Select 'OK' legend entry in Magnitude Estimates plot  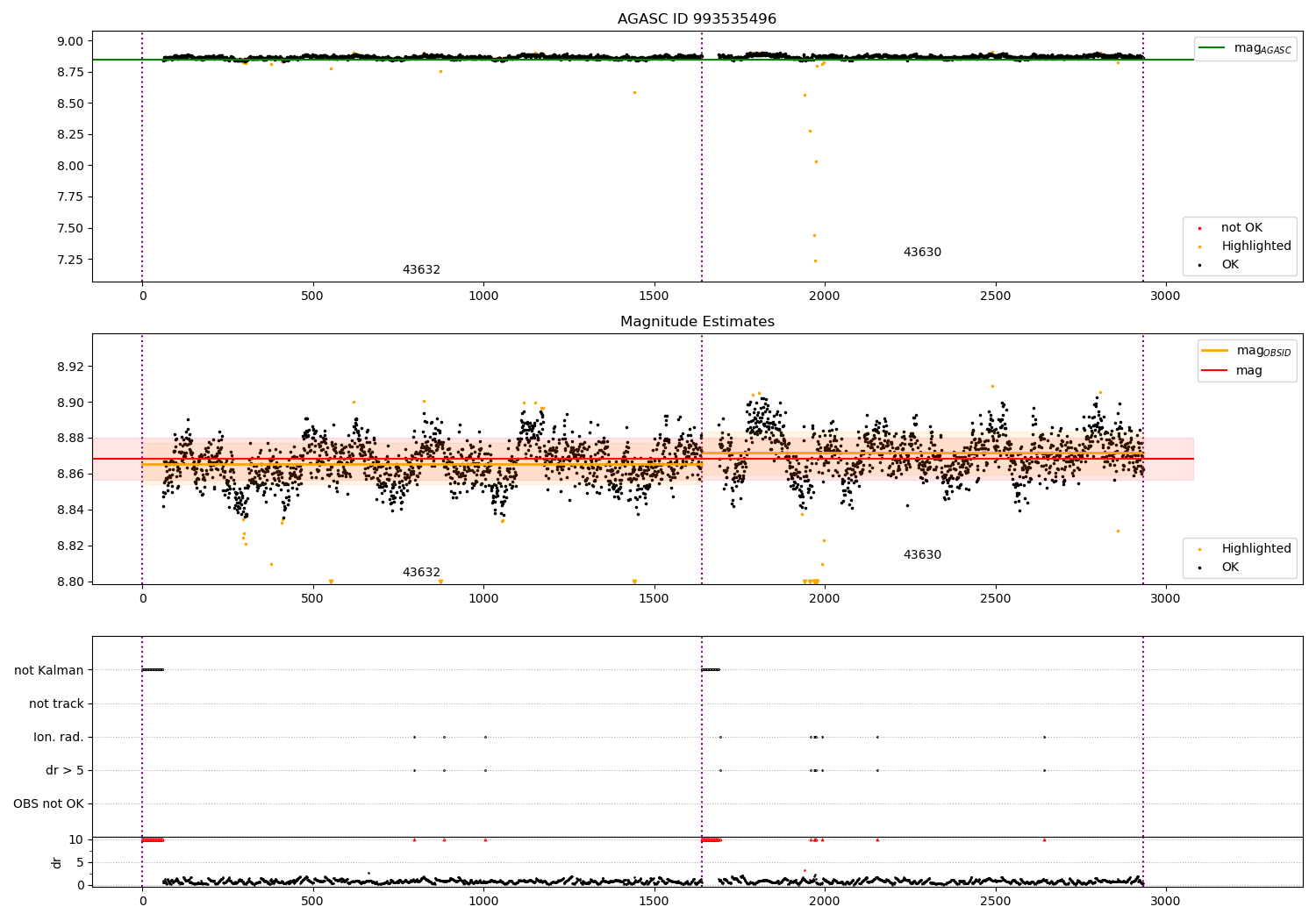1230,568
